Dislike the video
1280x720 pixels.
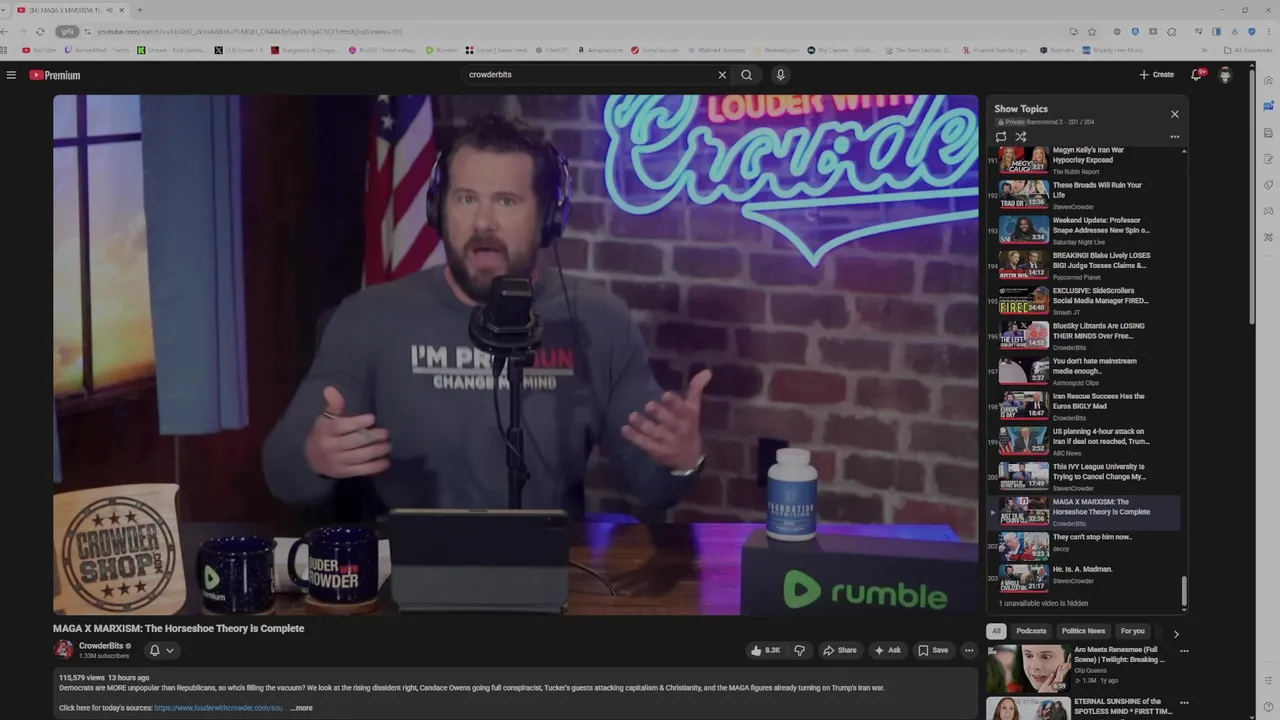coord(799,650)
